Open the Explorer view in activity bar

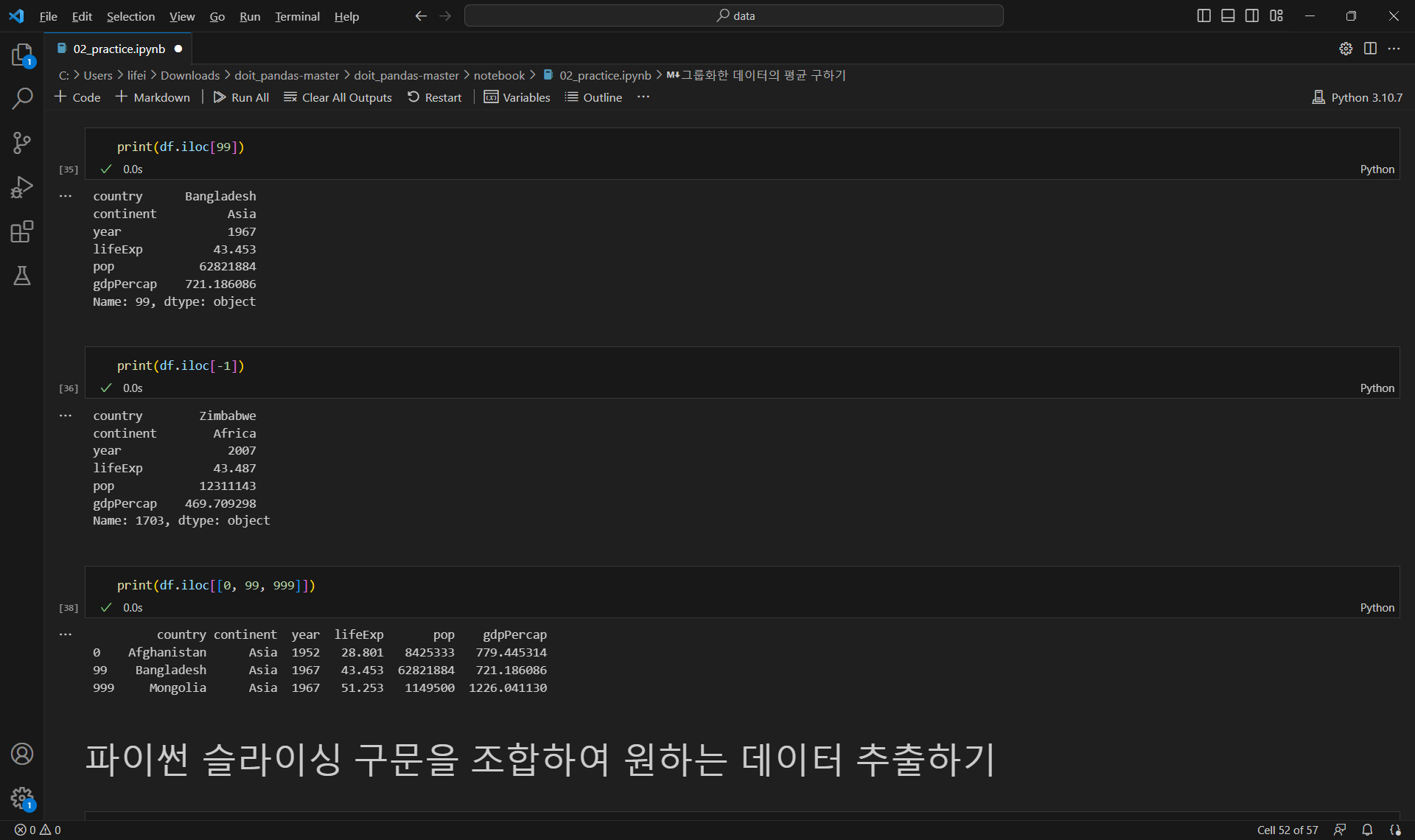22,55
